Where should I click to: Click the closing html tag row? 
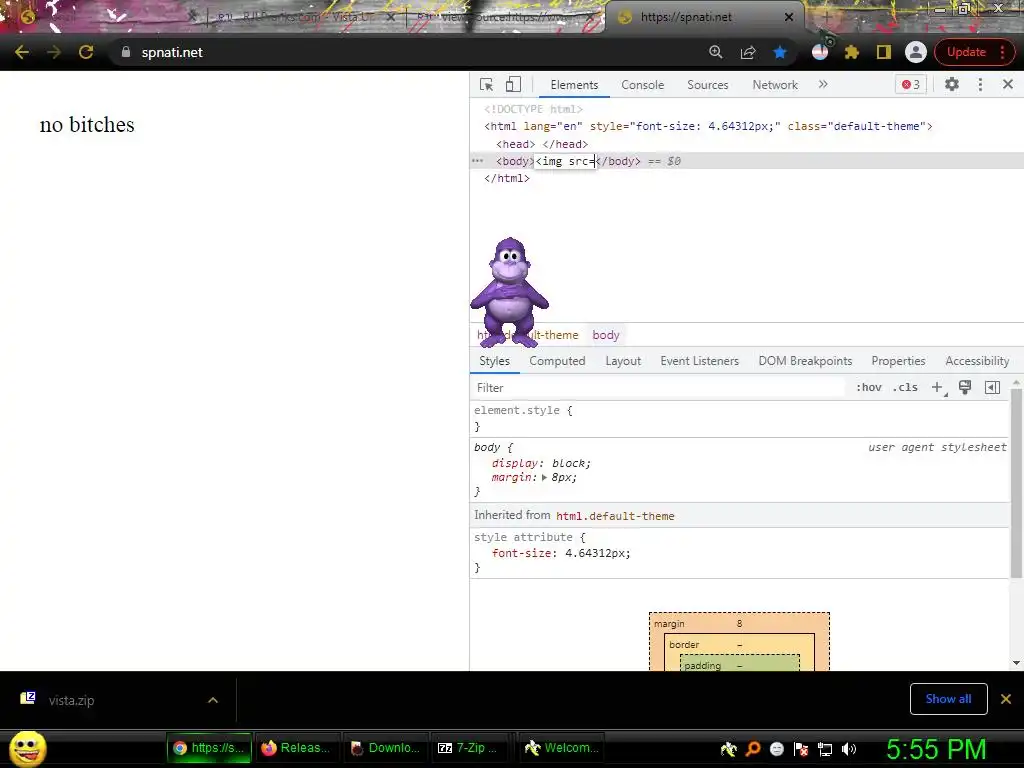(506, 178)
